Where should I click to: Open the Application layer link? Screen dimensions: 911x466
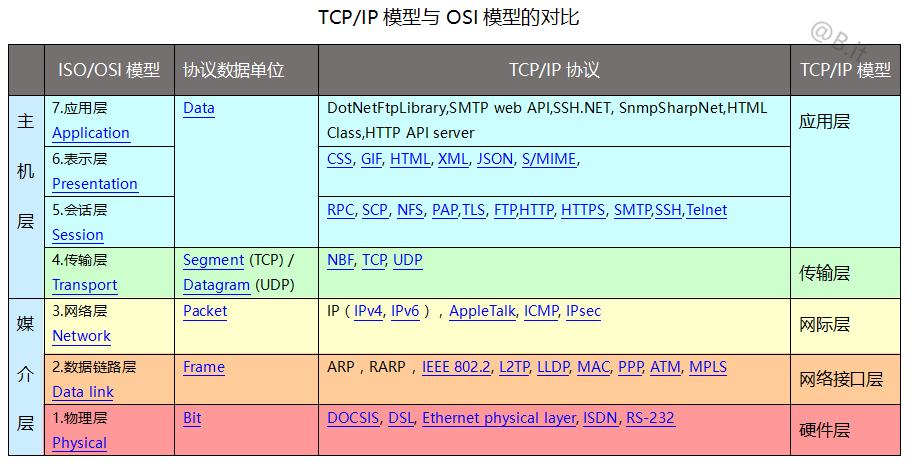pos(91,133)
